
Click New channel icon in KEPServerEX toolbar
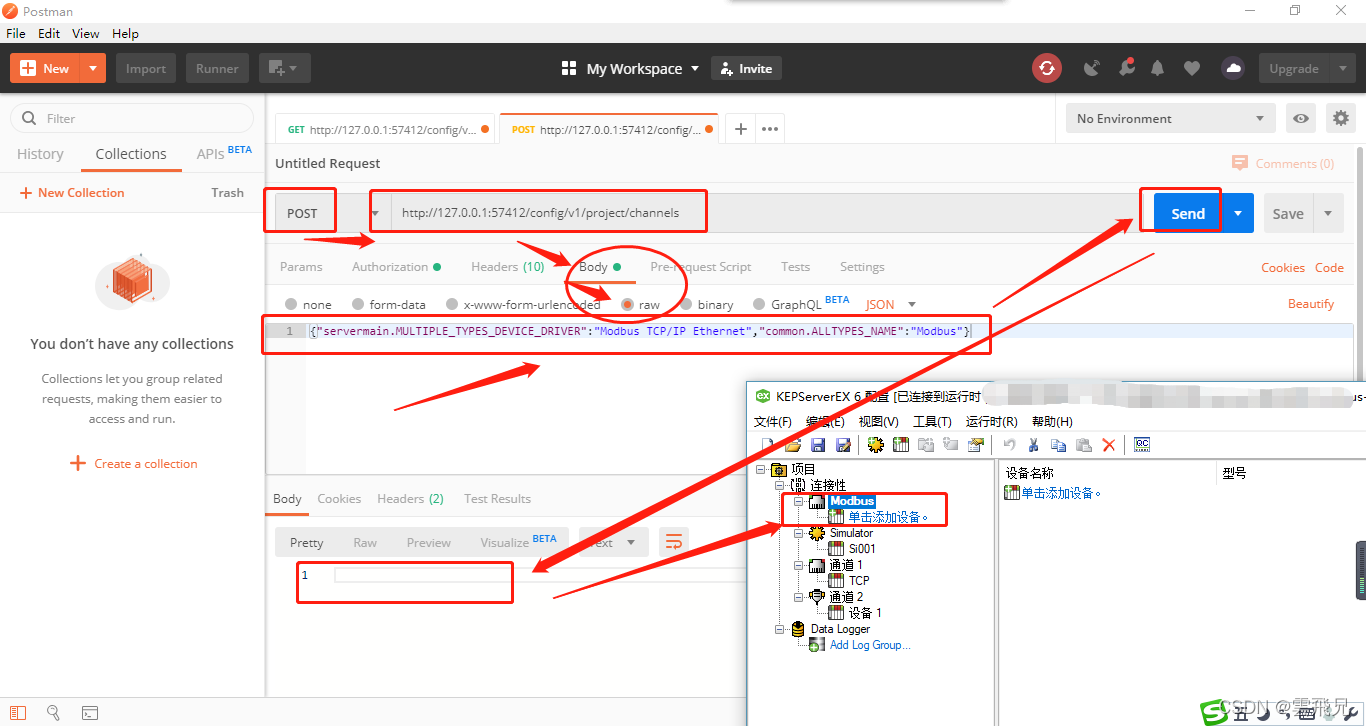[876, 445]
